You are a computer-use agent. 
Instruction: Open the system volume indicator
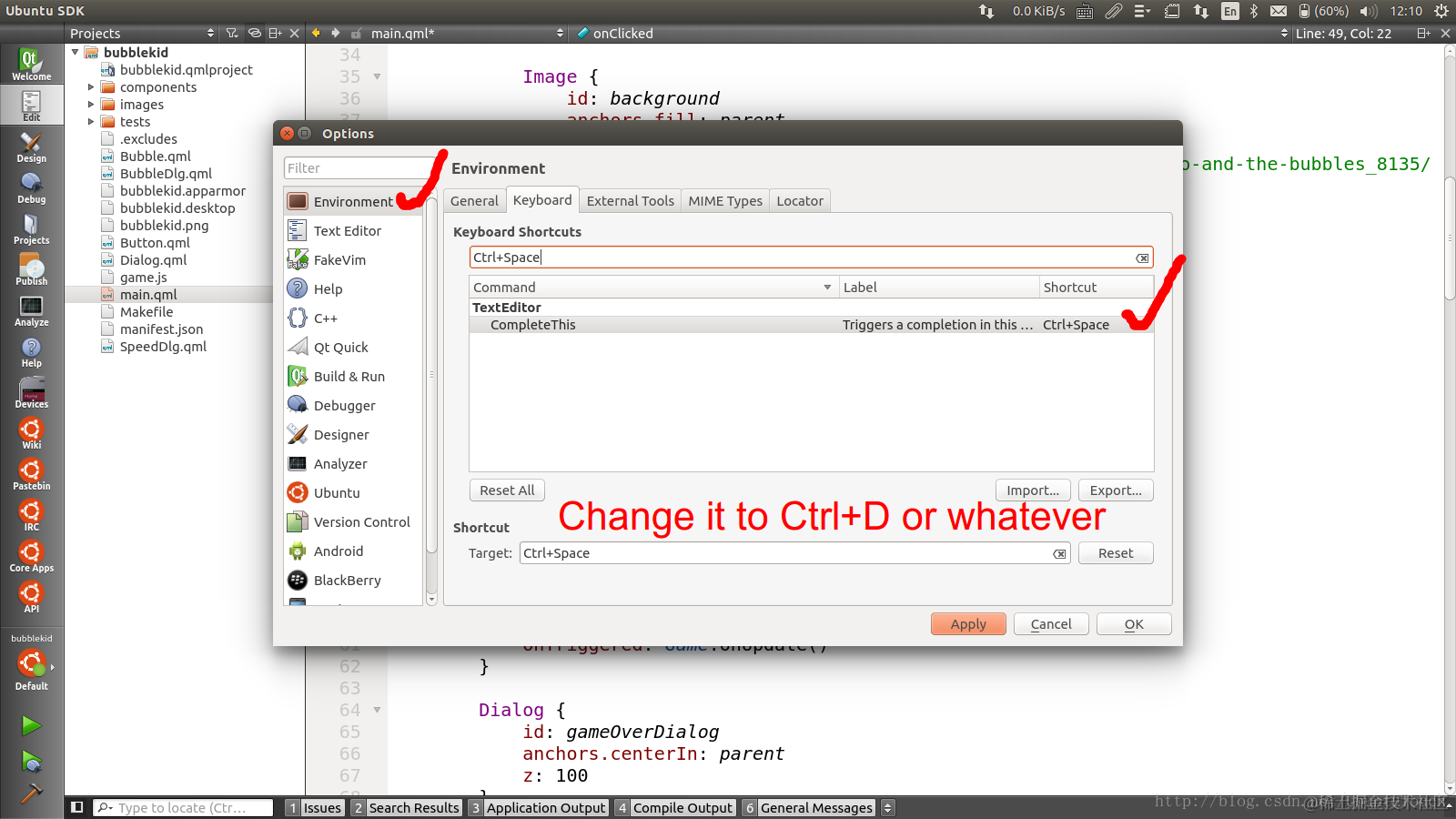(x=1368, y=11)
